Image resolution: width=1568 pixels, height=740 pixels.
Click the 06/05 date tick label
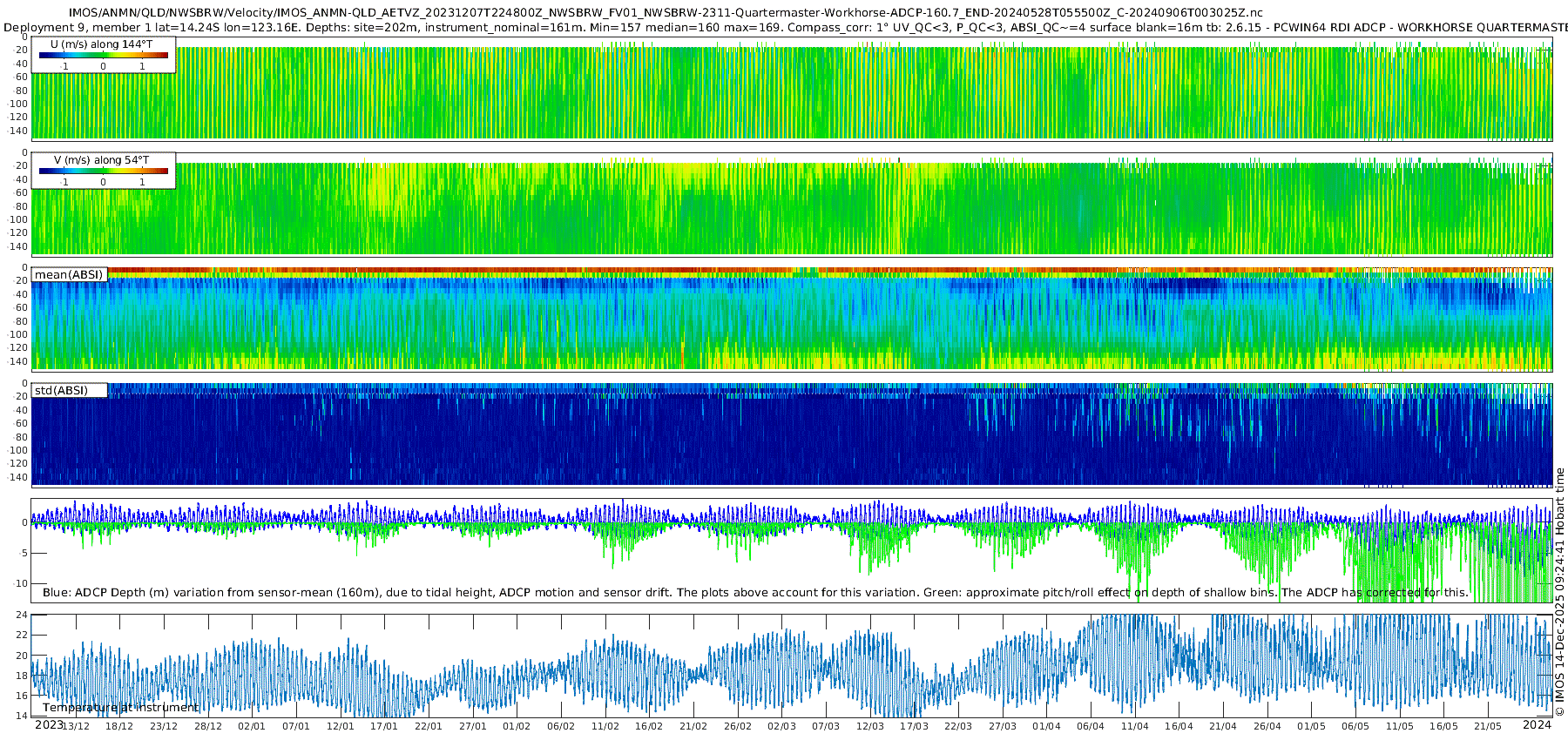1355,726
